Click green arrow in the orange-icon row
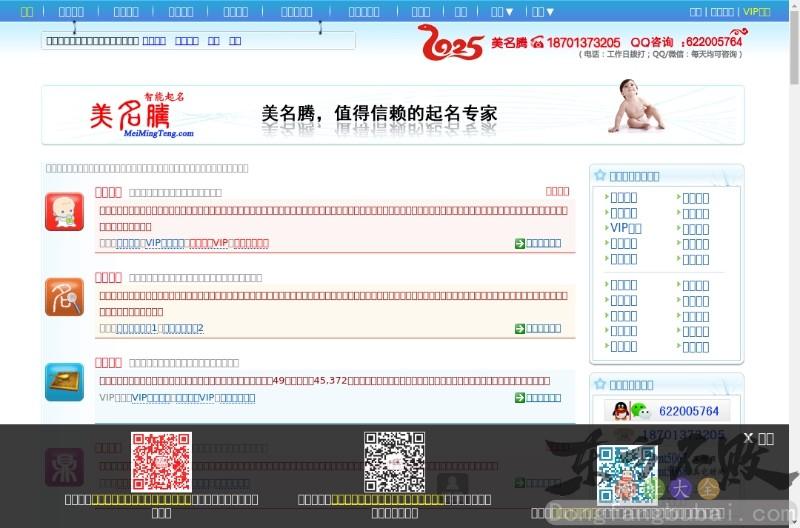The image size is (800, 528). coord(520,329)
